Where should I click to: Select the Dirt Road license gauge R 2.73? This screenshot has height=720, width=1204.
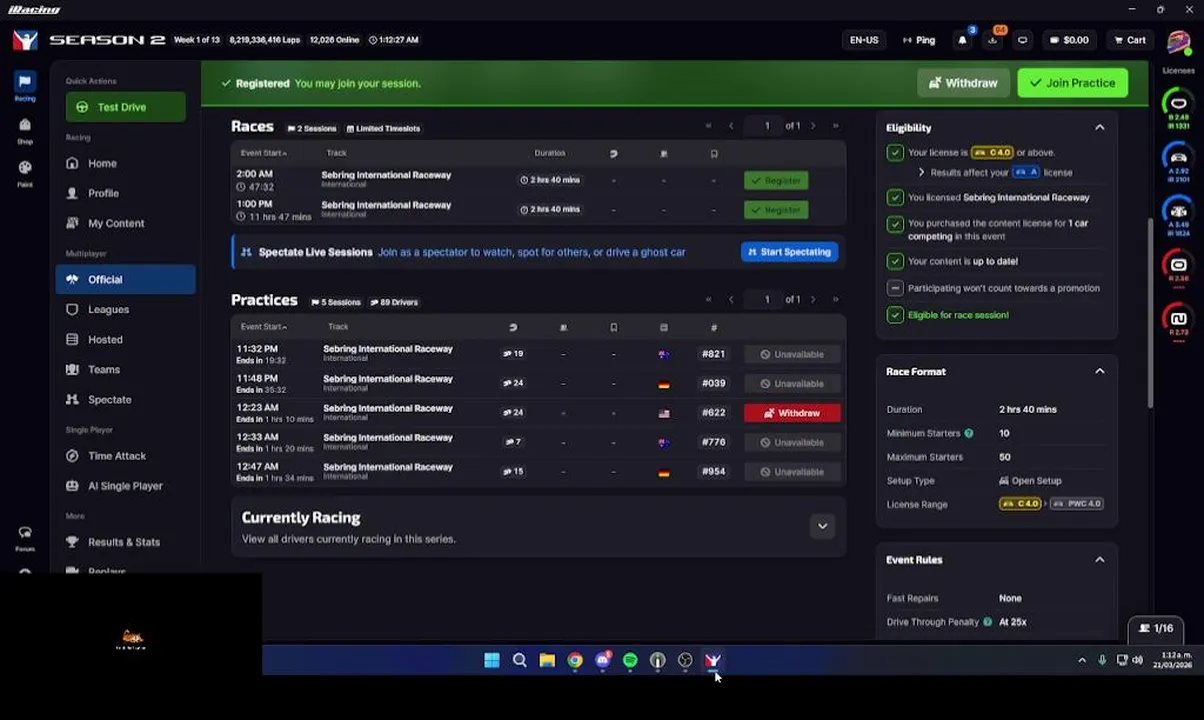point(1178,323)
